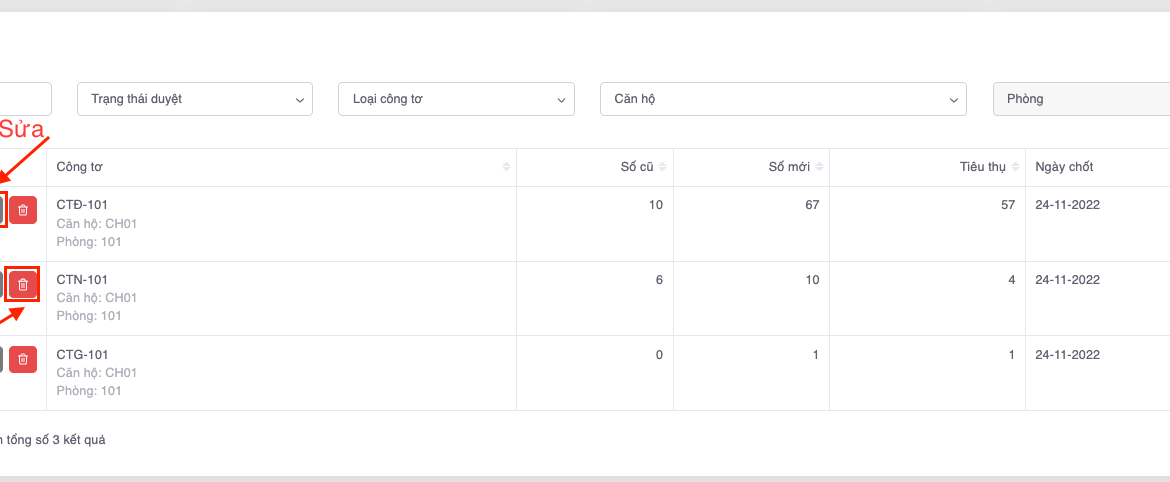Sort the Số cũ column
Image resolution: width=1170 pixels, height=482 pixels.
click(x=662, y=166)
